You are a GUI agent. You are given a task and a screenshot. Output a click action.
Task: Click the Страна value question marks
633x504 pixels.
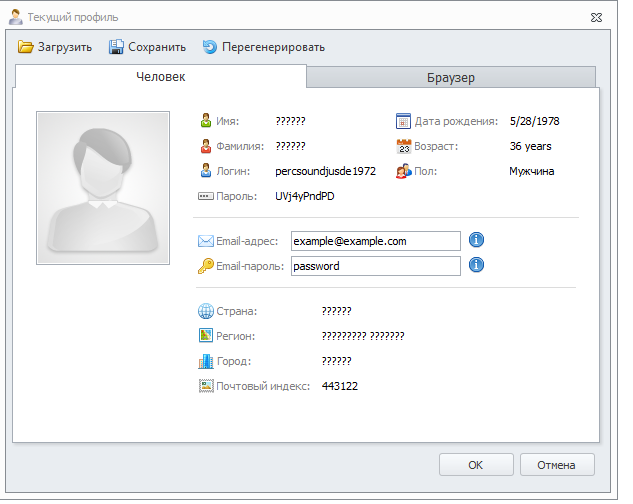coord(337,311)
